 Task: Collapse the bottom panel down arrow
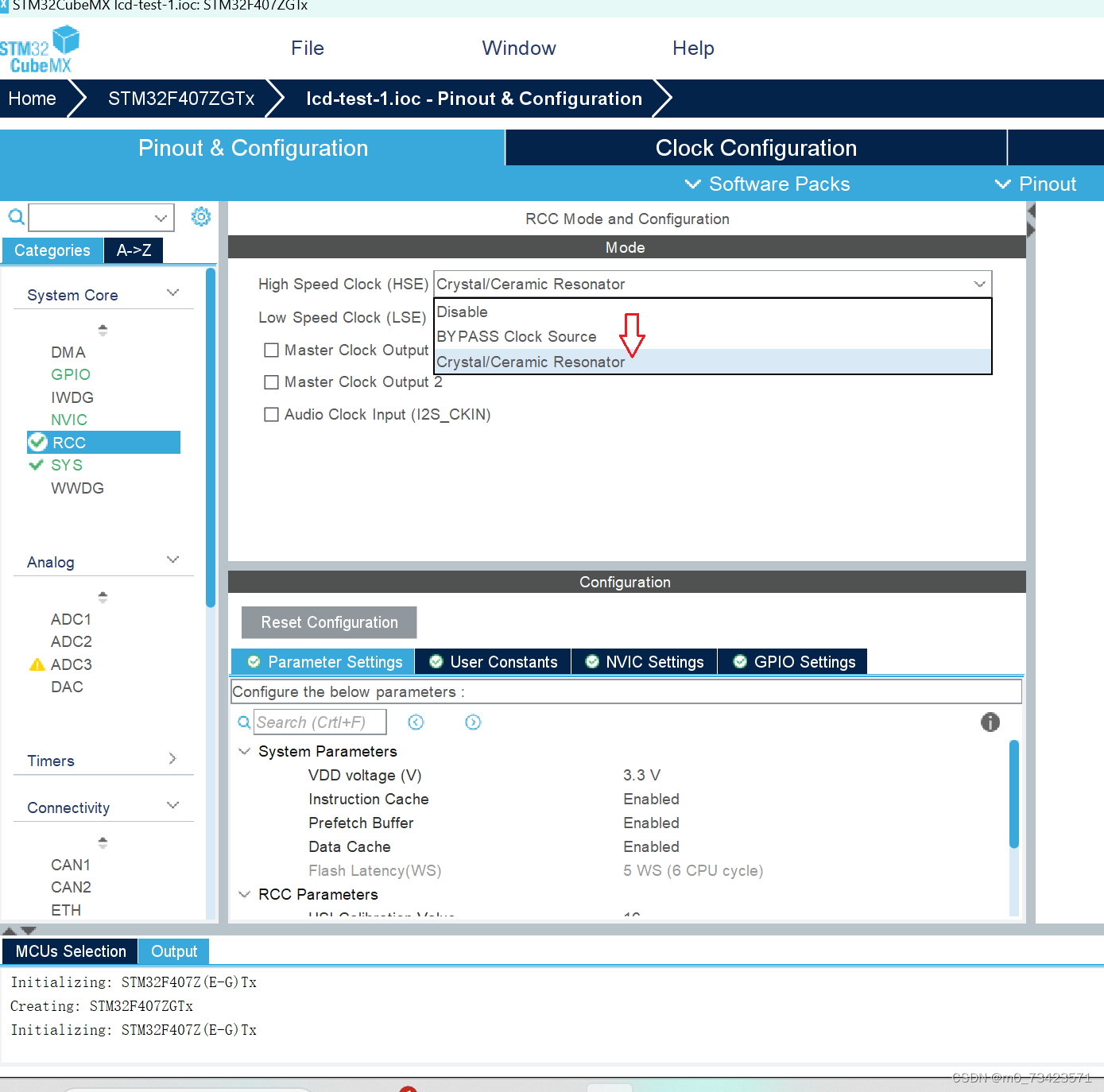point(29,930)
